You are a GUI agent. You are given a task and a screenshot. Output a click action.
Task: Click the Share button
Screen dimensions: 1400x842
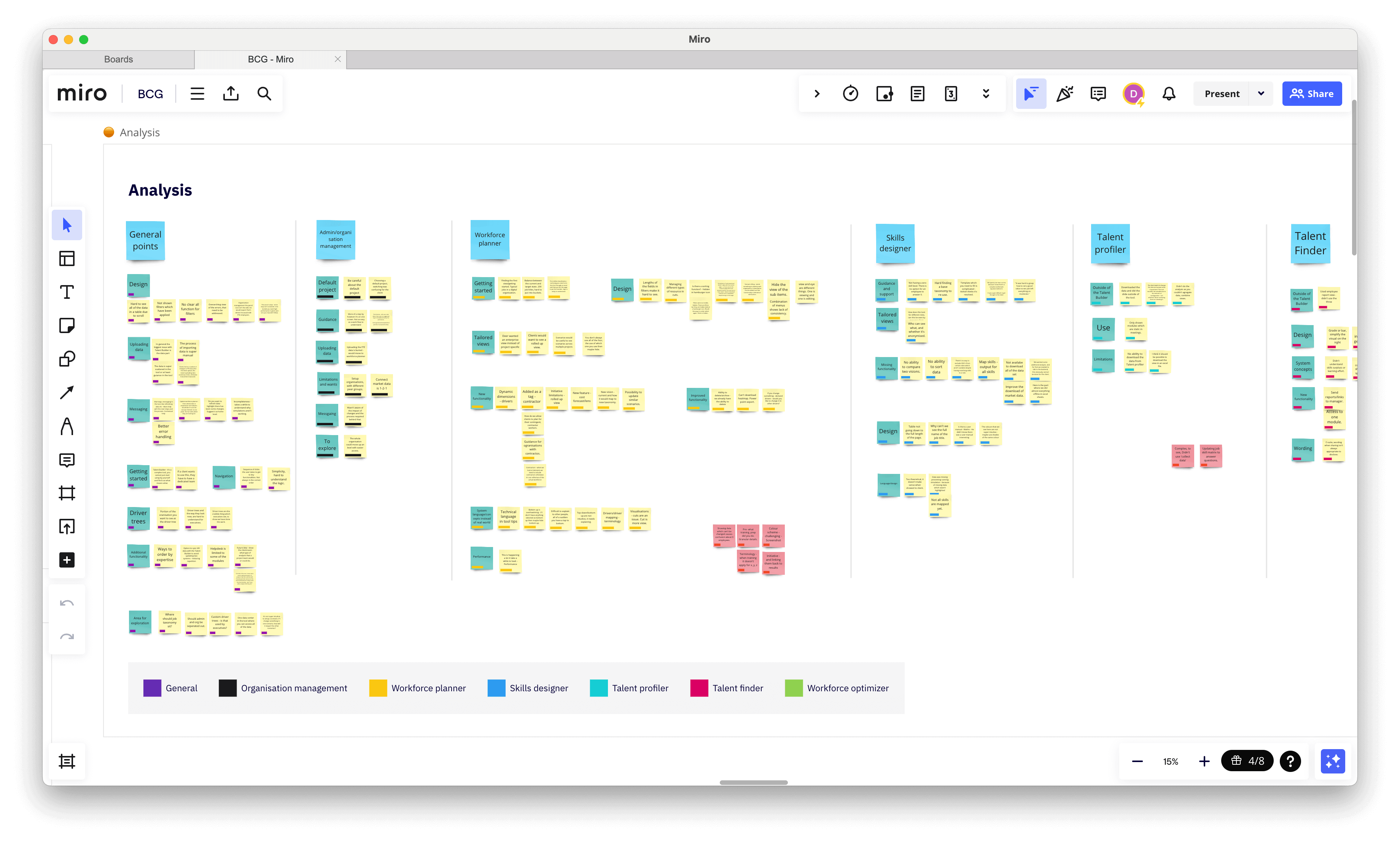(1311, 94)
